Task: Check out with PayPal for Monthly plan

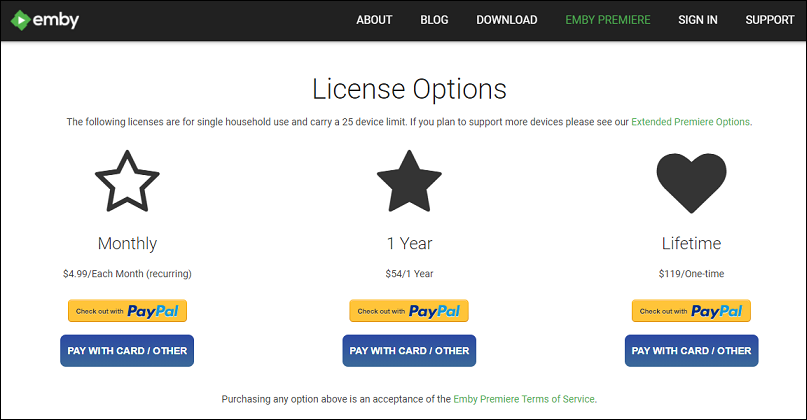Action: click(127, 311)
